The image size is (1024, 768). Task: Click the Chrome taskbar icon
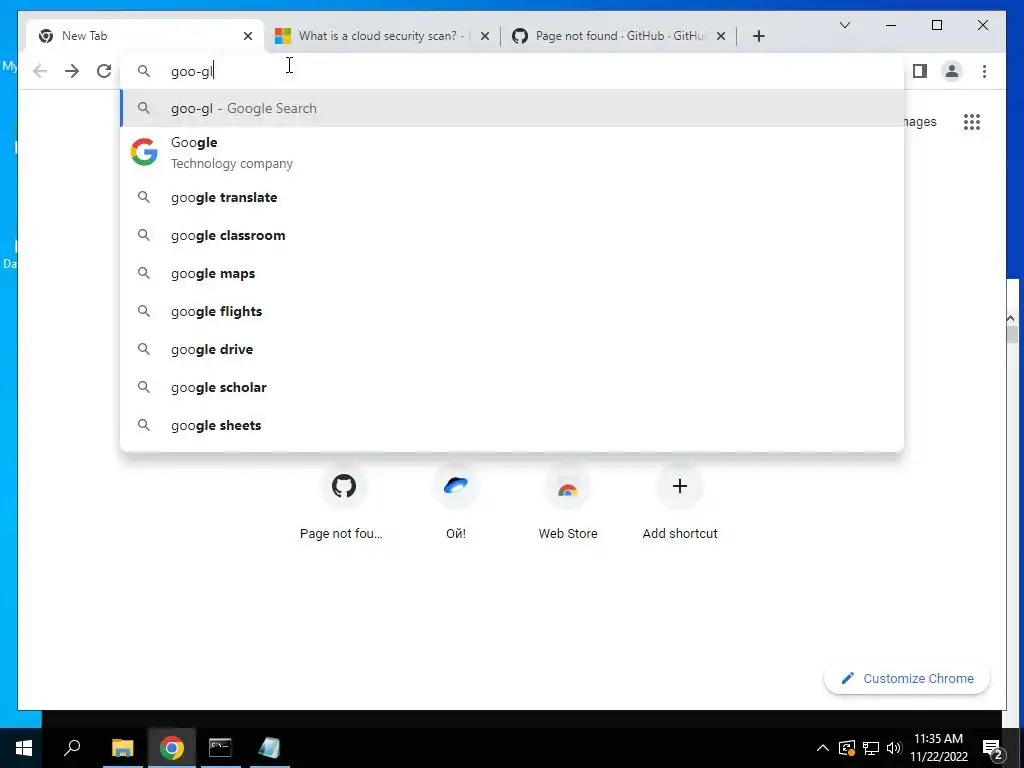[x=171, y=748]
